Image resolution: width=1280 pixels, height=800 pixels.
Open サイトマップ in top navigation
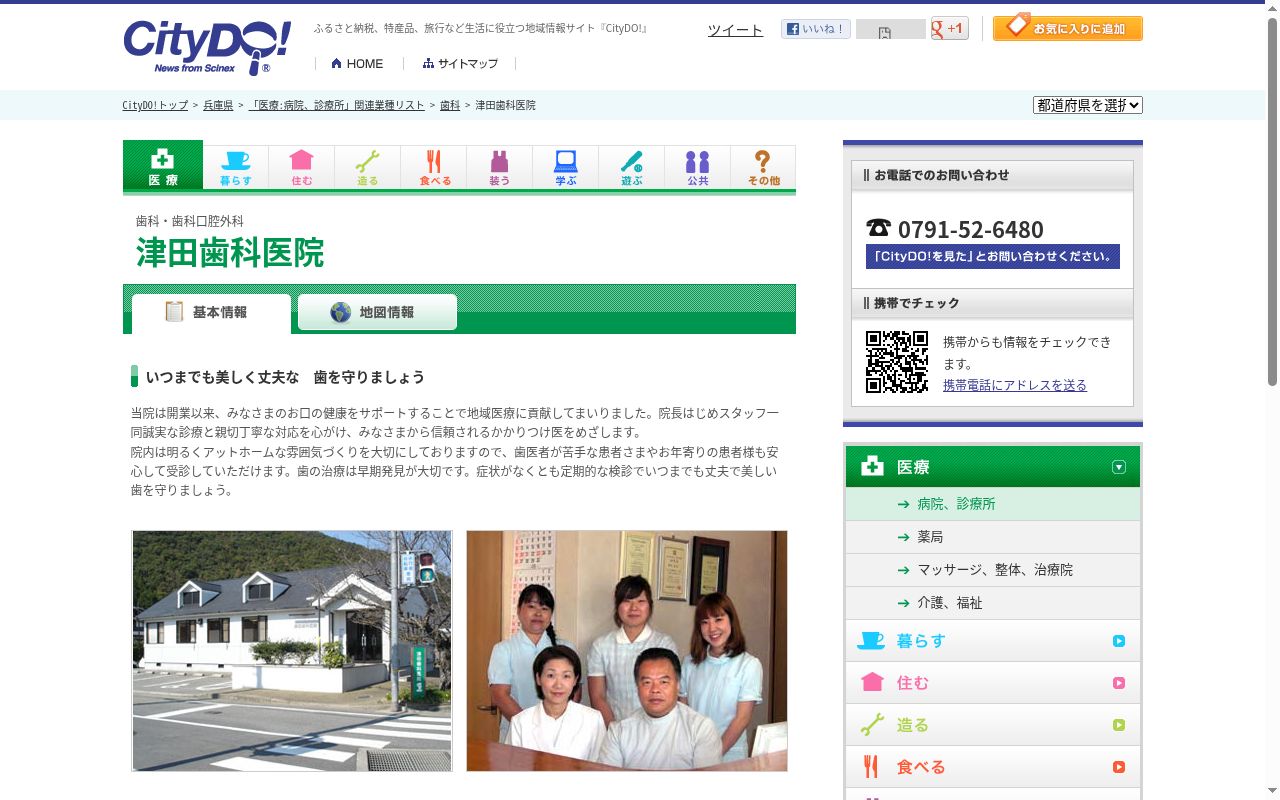[x=460, y=63]
